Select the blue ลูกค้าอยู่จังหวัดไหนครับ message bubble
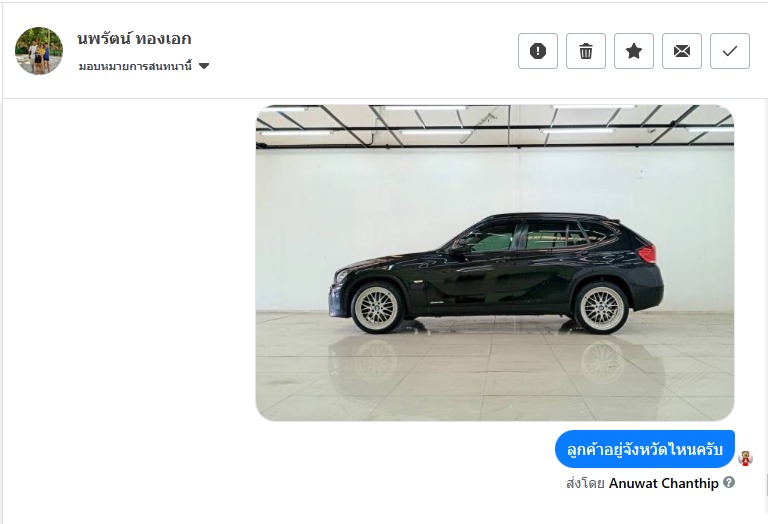This screenshot has width=768, height=524. (x=645, y=449)
